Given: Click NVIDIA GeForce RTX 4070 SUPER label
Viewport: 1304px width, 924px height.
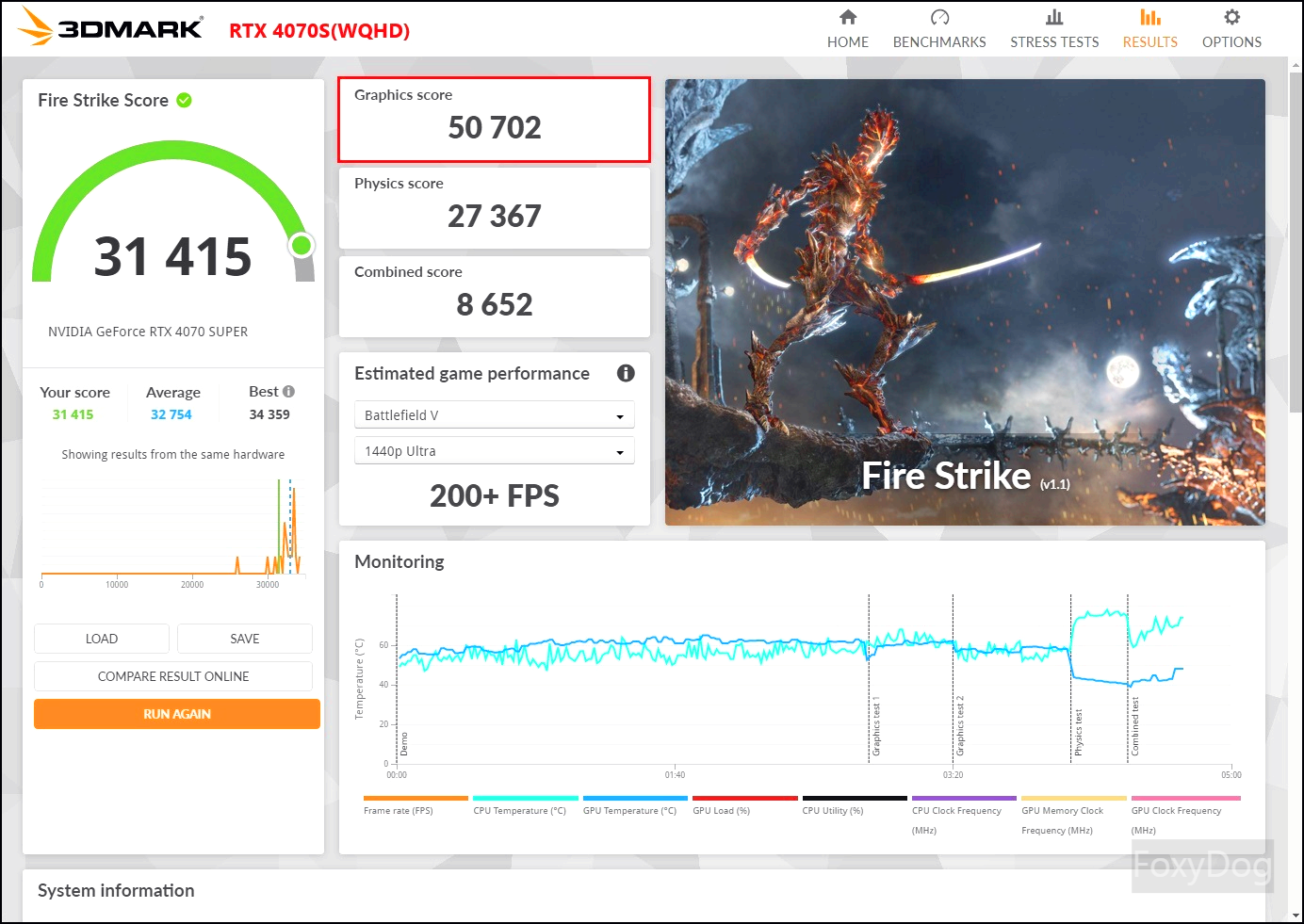Looking at the screenshot, I should pos(148,332).
